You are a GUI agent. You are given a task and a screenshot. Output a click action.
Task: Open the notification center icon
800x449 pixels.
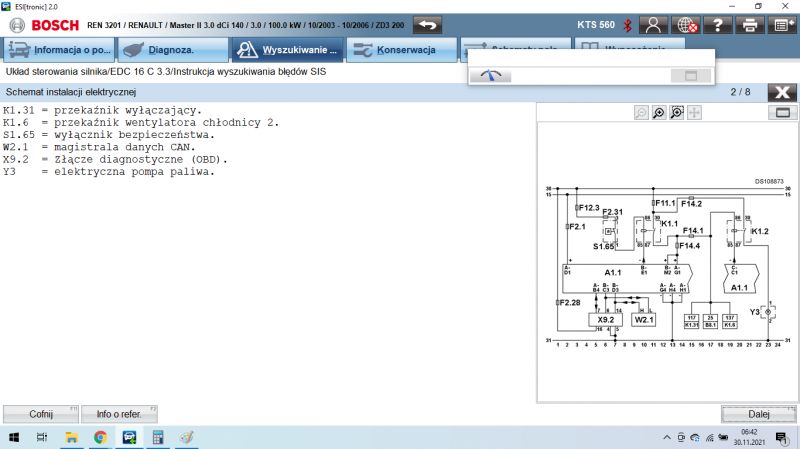click(x=781, y=437)
